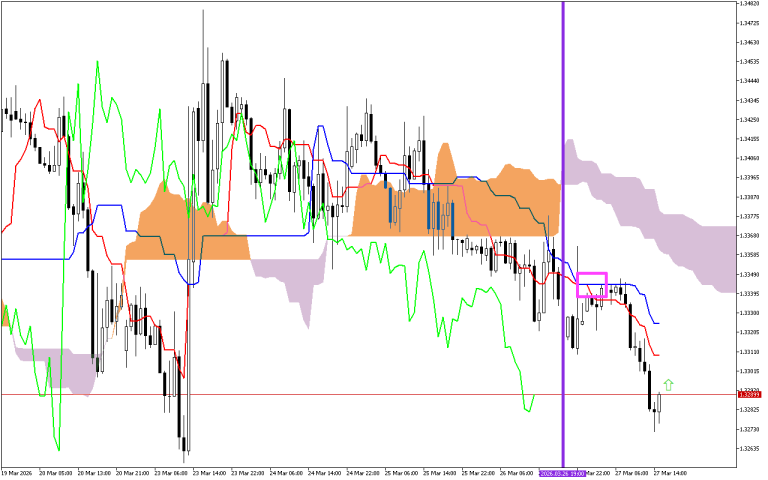Viewport: 768px width, 480px height.
Task: Click the 23 Mar 22:00 time label
Action: (248, 474)
